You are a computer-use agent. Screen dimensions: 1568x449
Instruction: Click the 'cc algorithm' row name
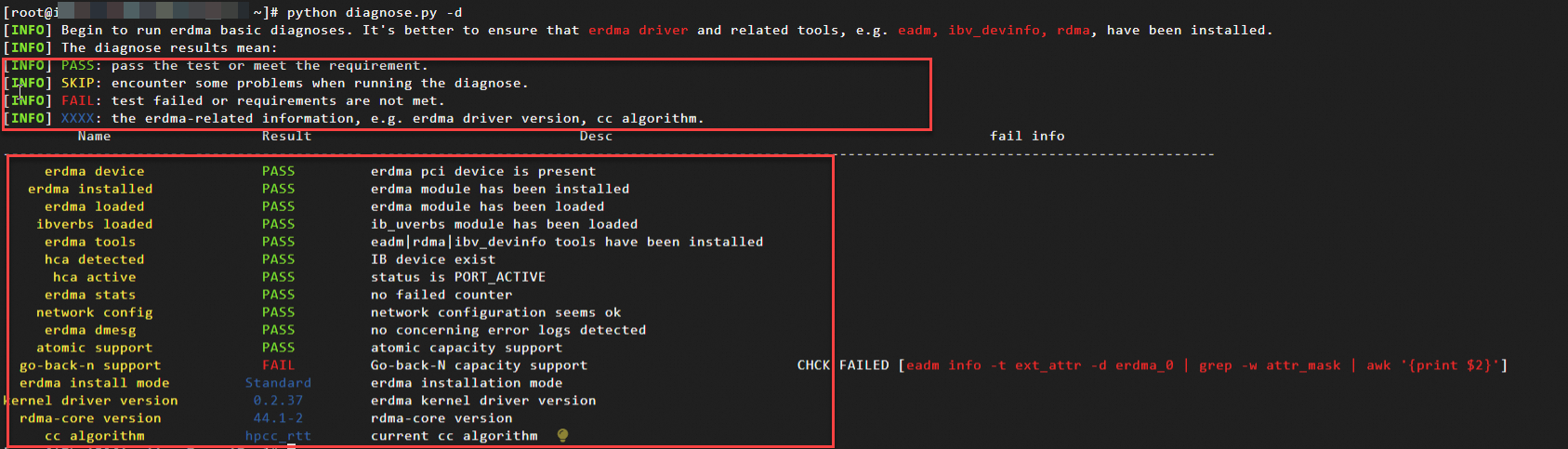click(x=95, y=436)
